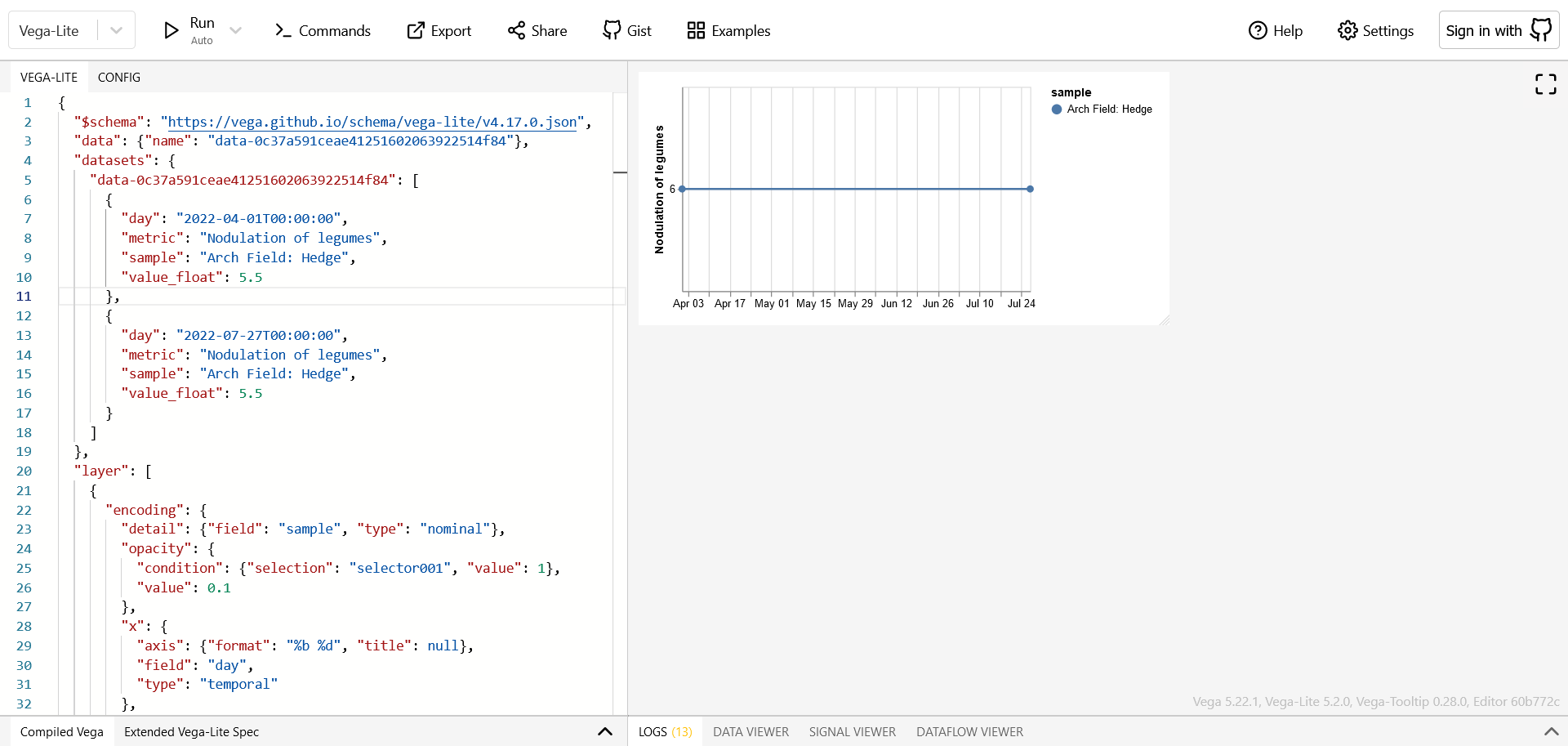Open the Gist import dialog

coord(626,30)
